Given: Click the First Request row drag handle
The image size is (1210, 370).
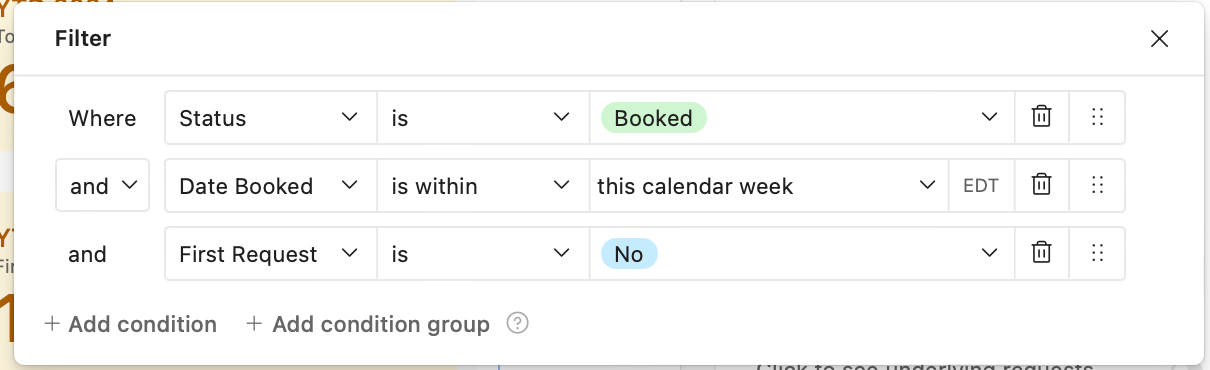Looking at the screenshot, I should (x=1097, y=254).
